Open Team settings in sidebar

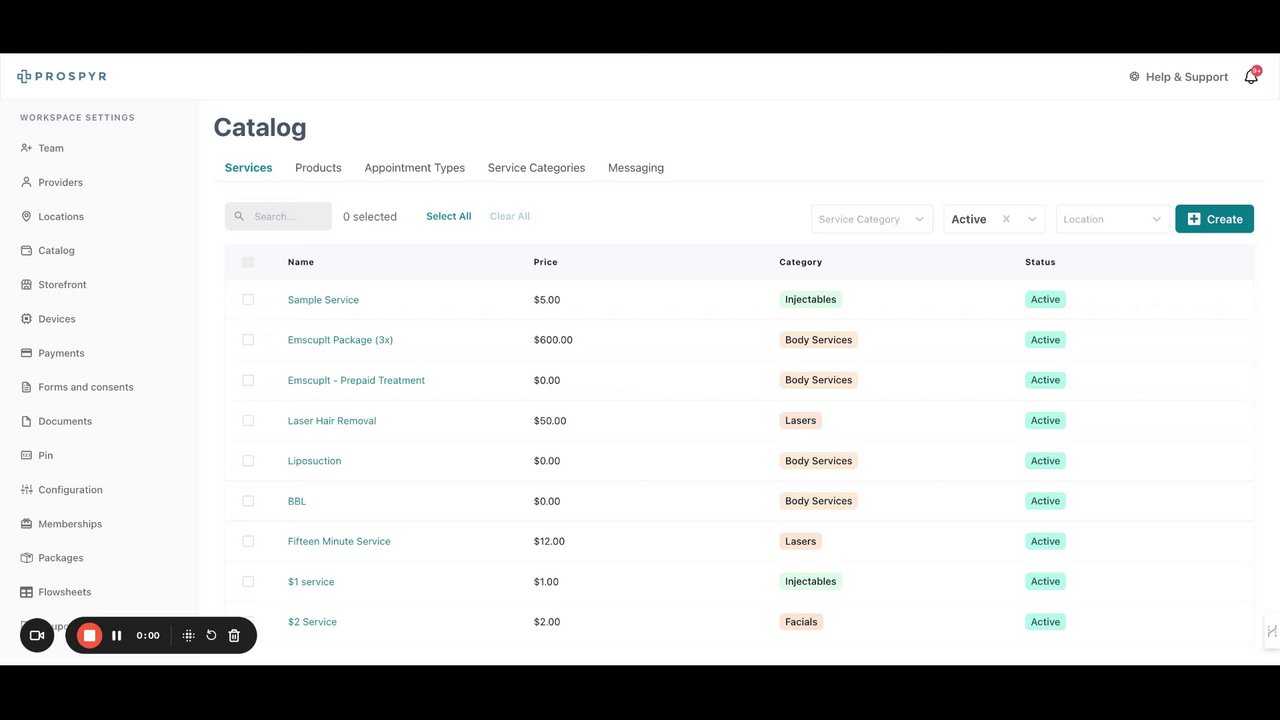(50, 148)
